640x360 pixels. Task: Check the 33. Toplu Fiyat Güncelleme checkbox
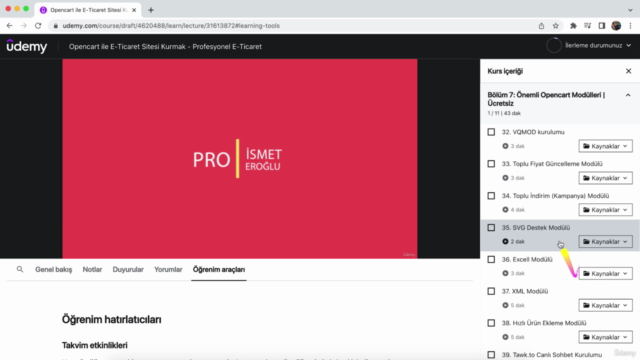491,164
